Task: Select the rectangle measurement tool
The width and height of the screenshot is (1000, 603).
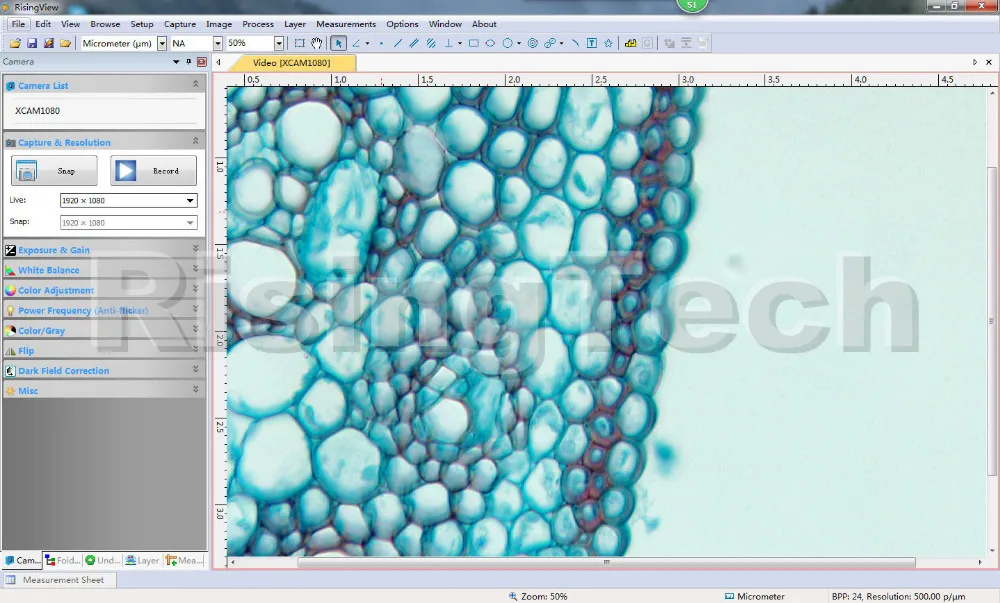Action: (x=473, y=43)
